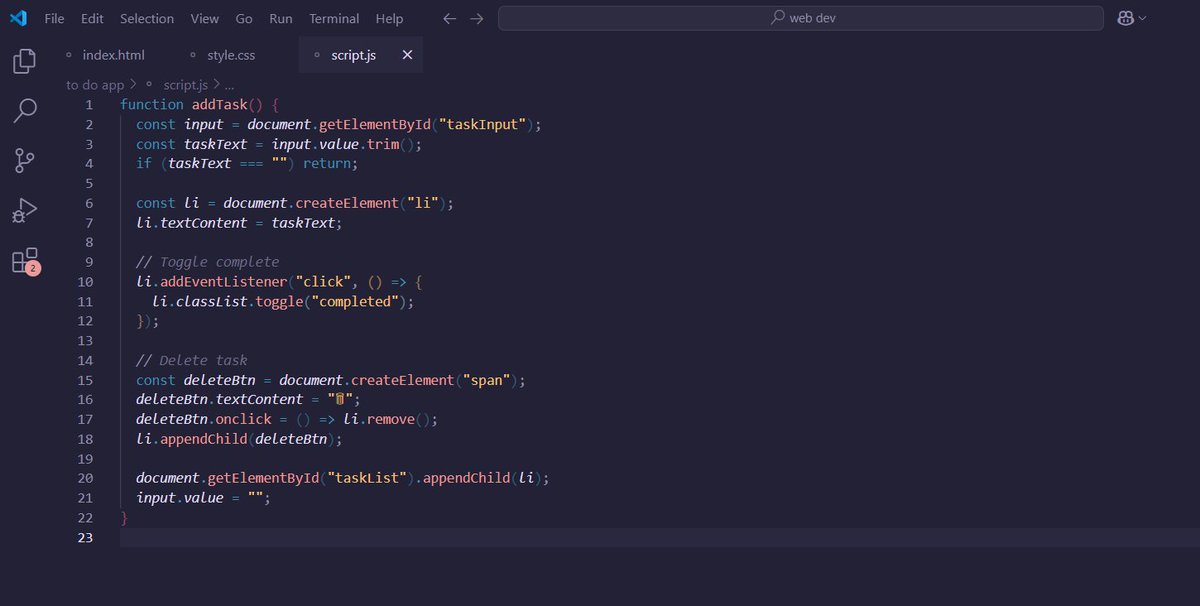Open the Terminal menu
Screen dimensions: 1200x606
pyautogui.click(x=333, y=18)
